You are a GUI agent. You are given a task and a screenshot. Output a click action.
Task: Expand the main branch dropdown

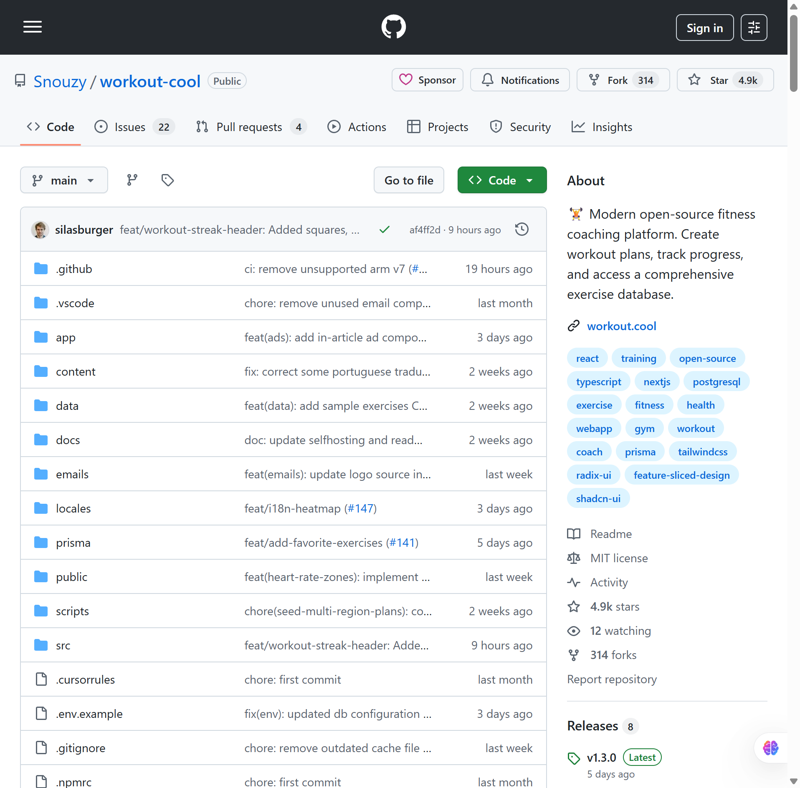pos(64,180)
